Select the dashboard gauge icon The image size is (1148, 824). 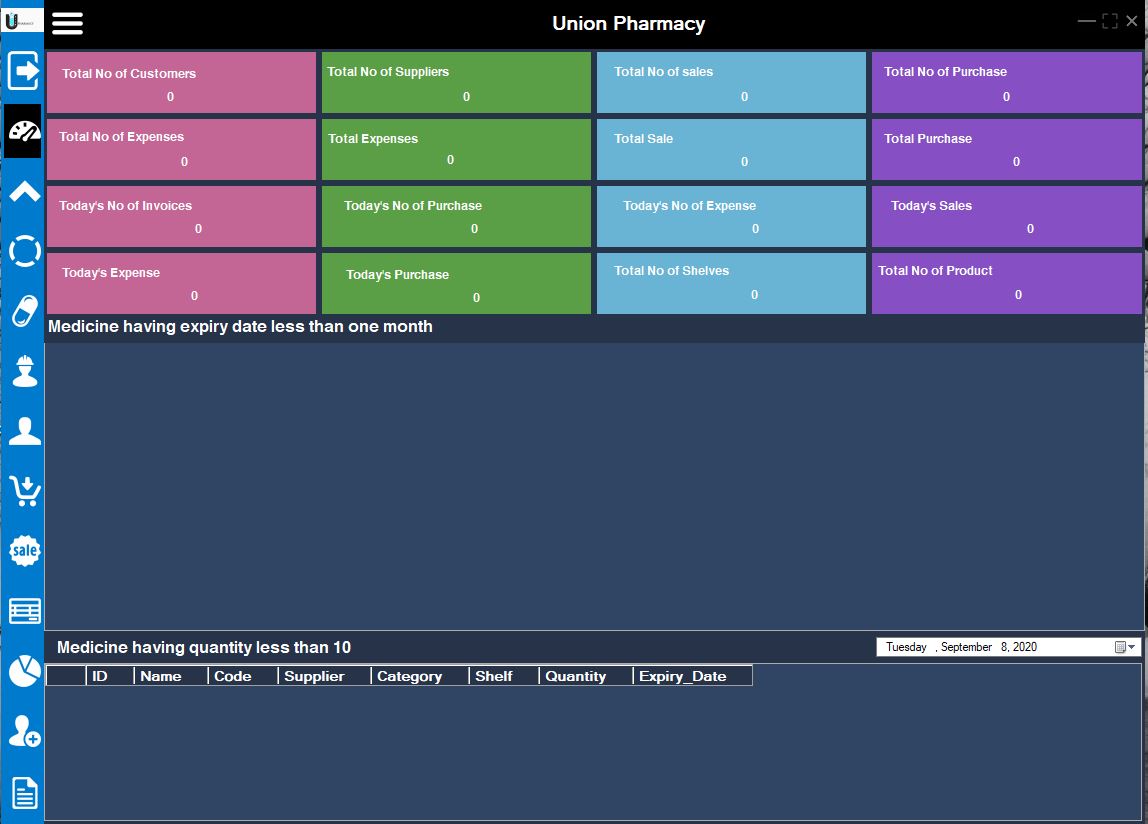23,131
